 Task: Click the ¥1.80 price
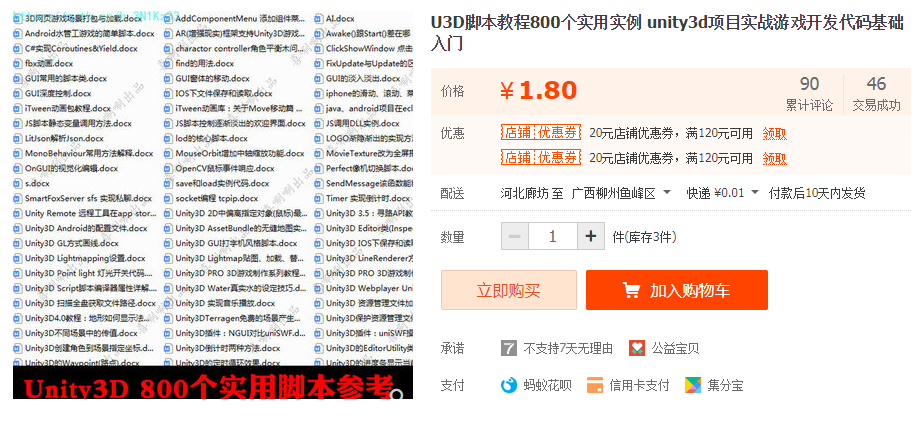point(539,91)
